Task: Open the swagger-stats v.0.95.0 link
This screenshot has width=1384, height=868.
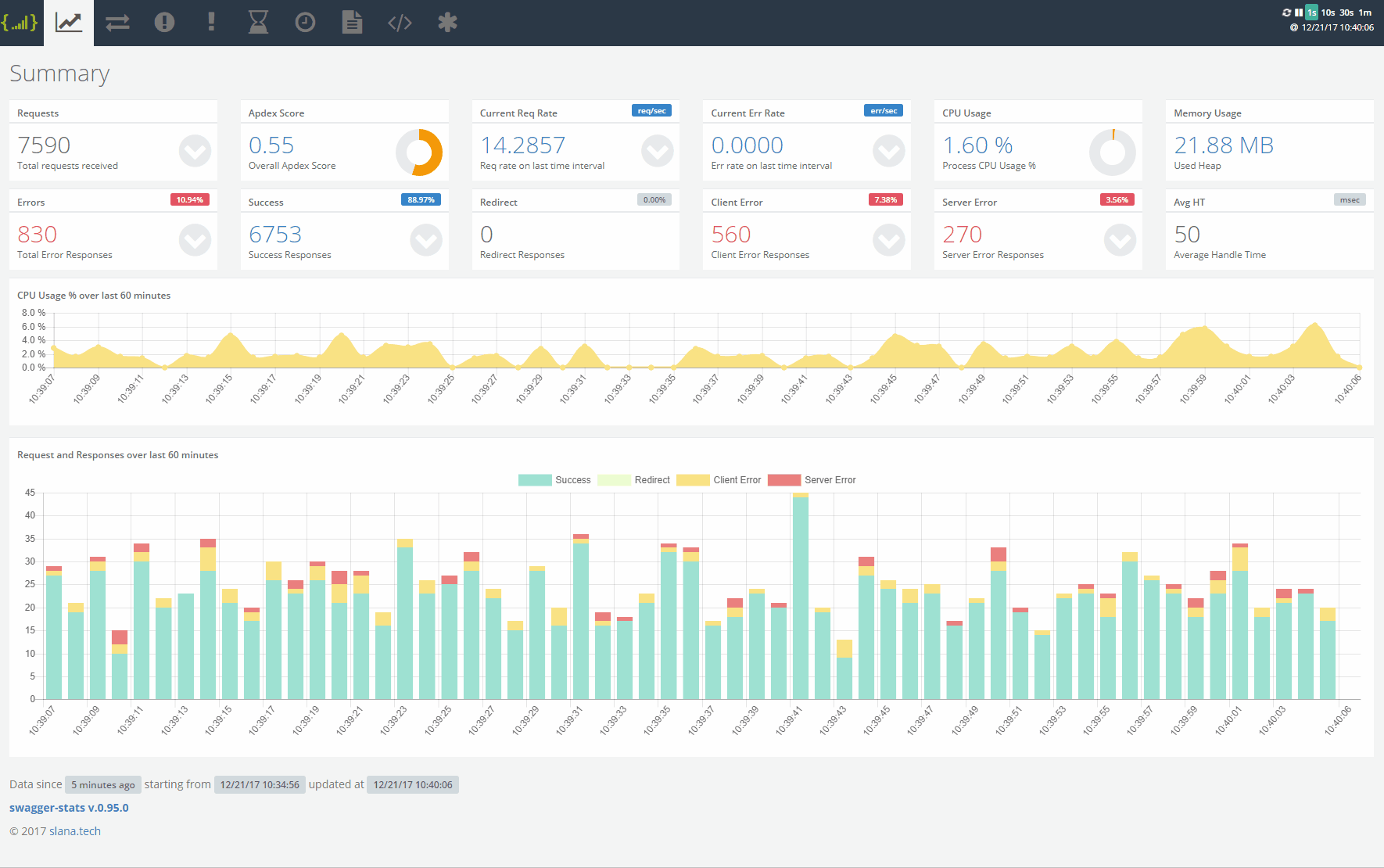Action: 69,807
